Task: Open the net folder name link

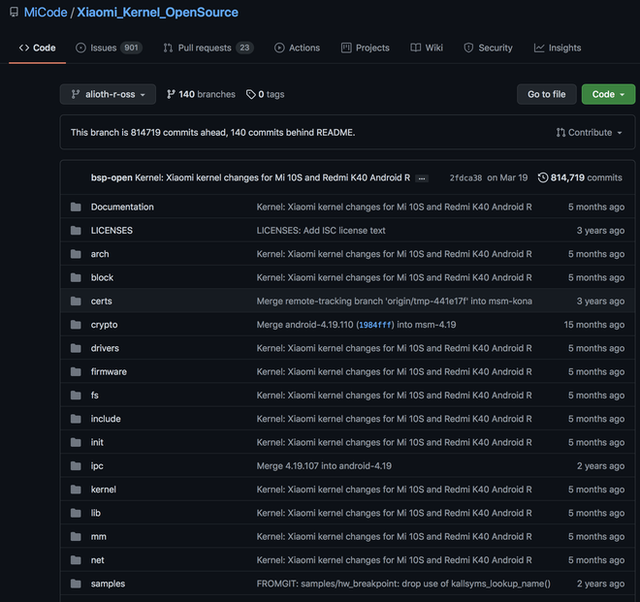Action: coord(98,560)
